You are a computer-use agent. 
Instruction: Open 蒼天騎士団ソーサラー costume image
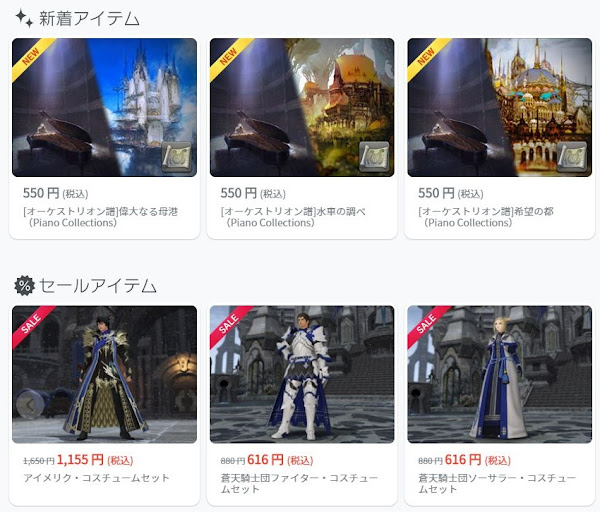coord(499,374)
